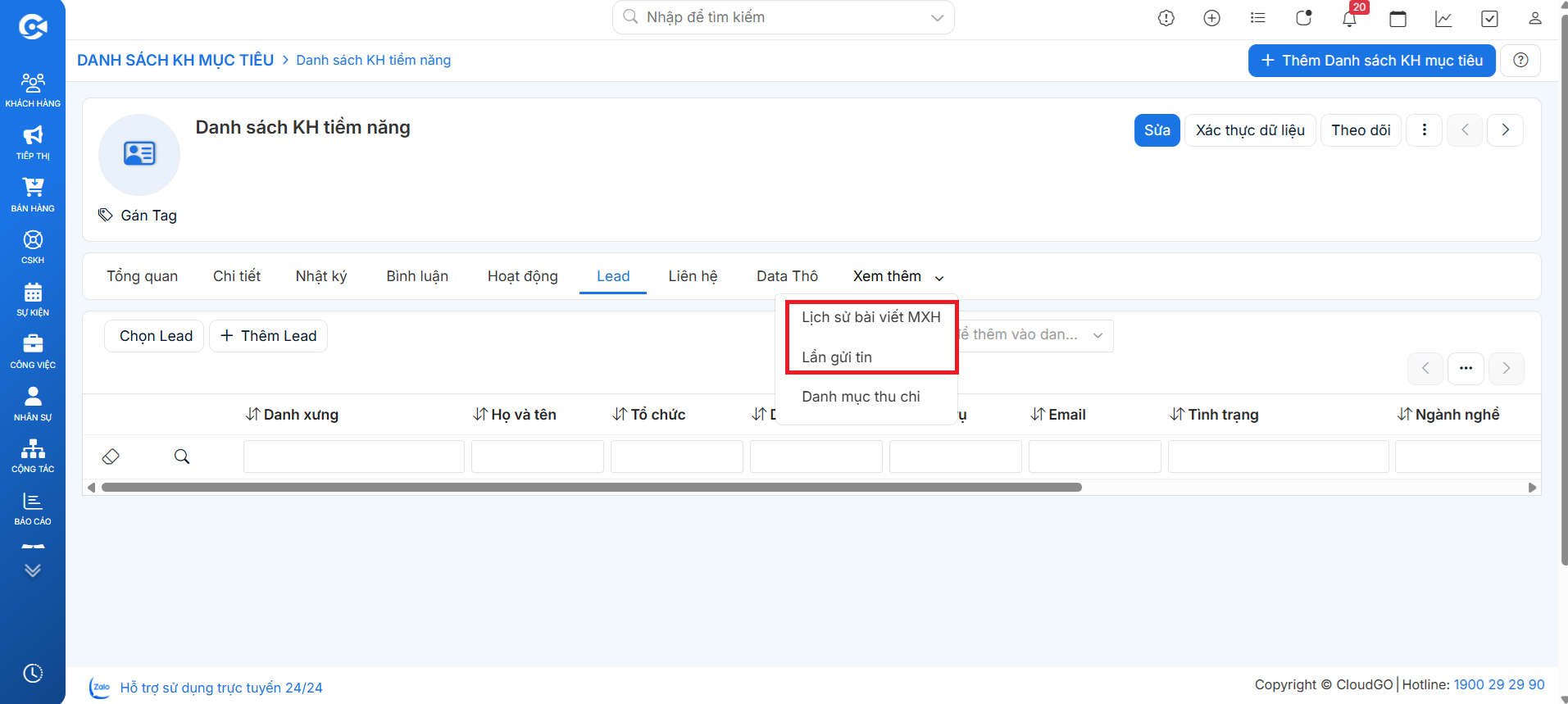Open the calendar icon in top bar

point(1398,18)
